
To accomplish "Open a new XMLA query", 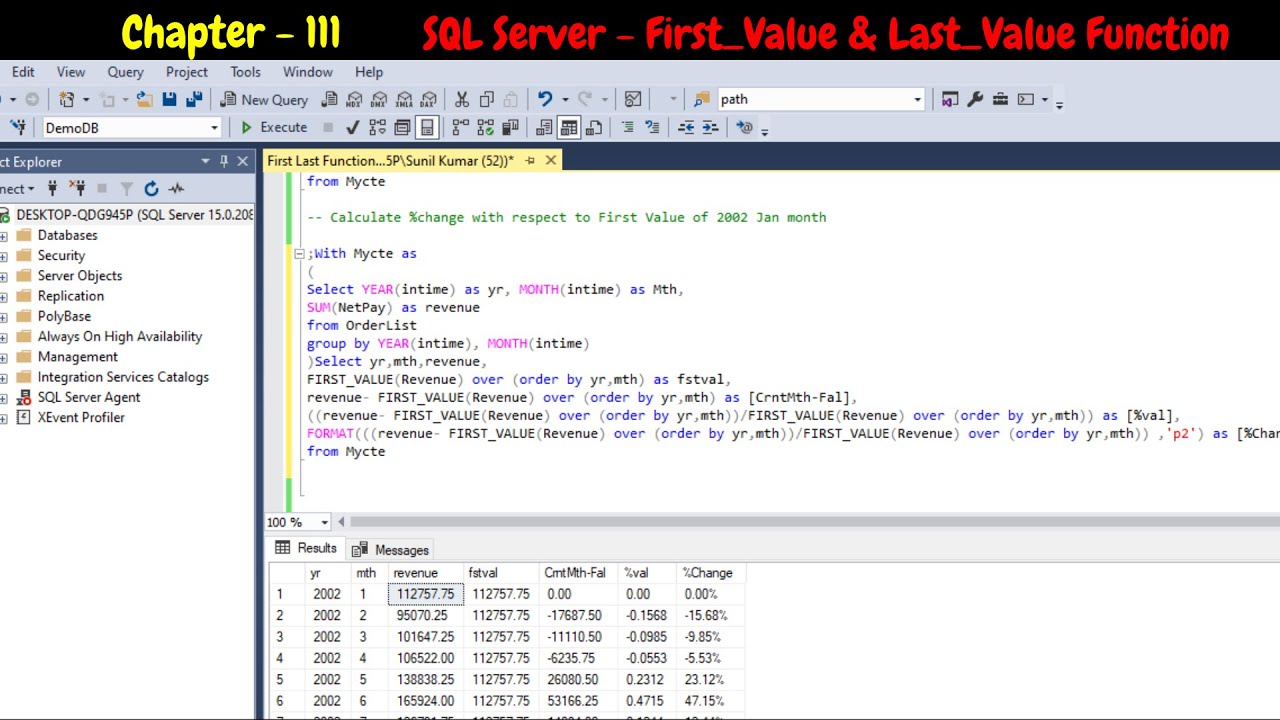I will [x=404, y=99].
